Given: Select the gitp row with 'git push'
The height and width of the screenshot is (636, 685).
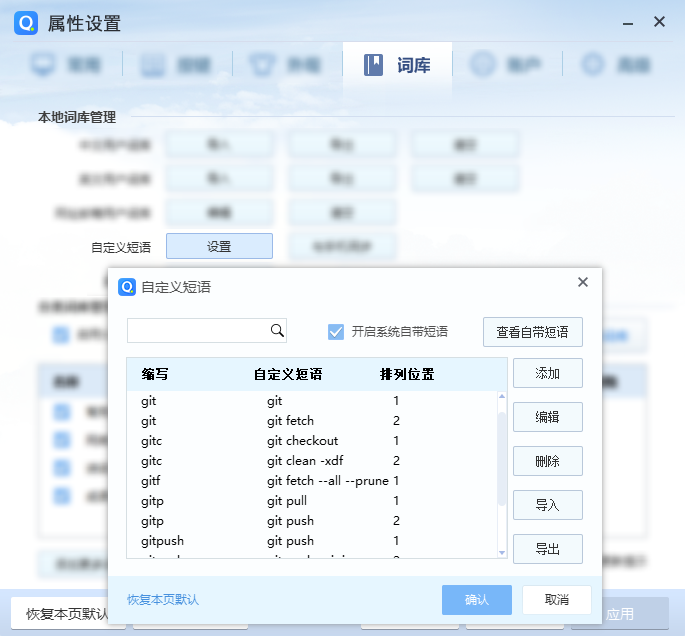Looking at the screenshot, I should pyautogui.click(x=312, y=521).
